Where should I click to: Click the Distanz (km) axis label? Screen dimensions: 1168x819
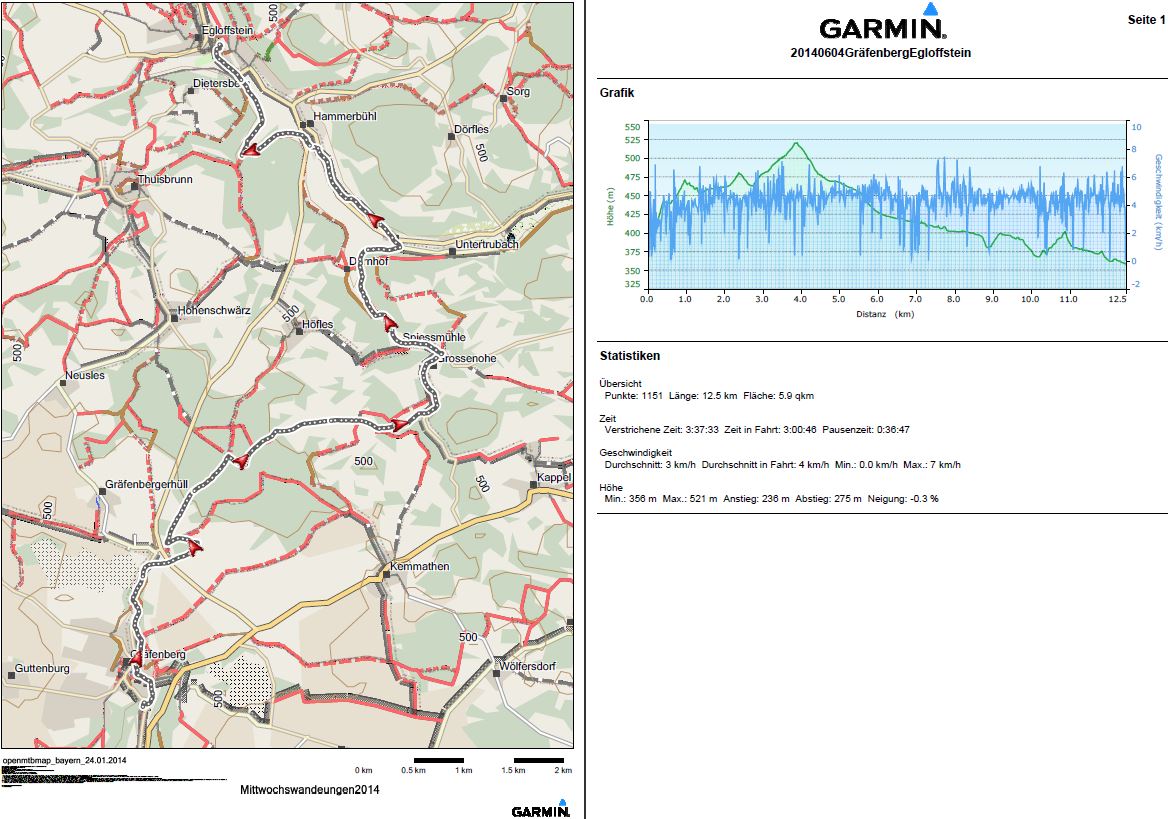pos(883,313)
